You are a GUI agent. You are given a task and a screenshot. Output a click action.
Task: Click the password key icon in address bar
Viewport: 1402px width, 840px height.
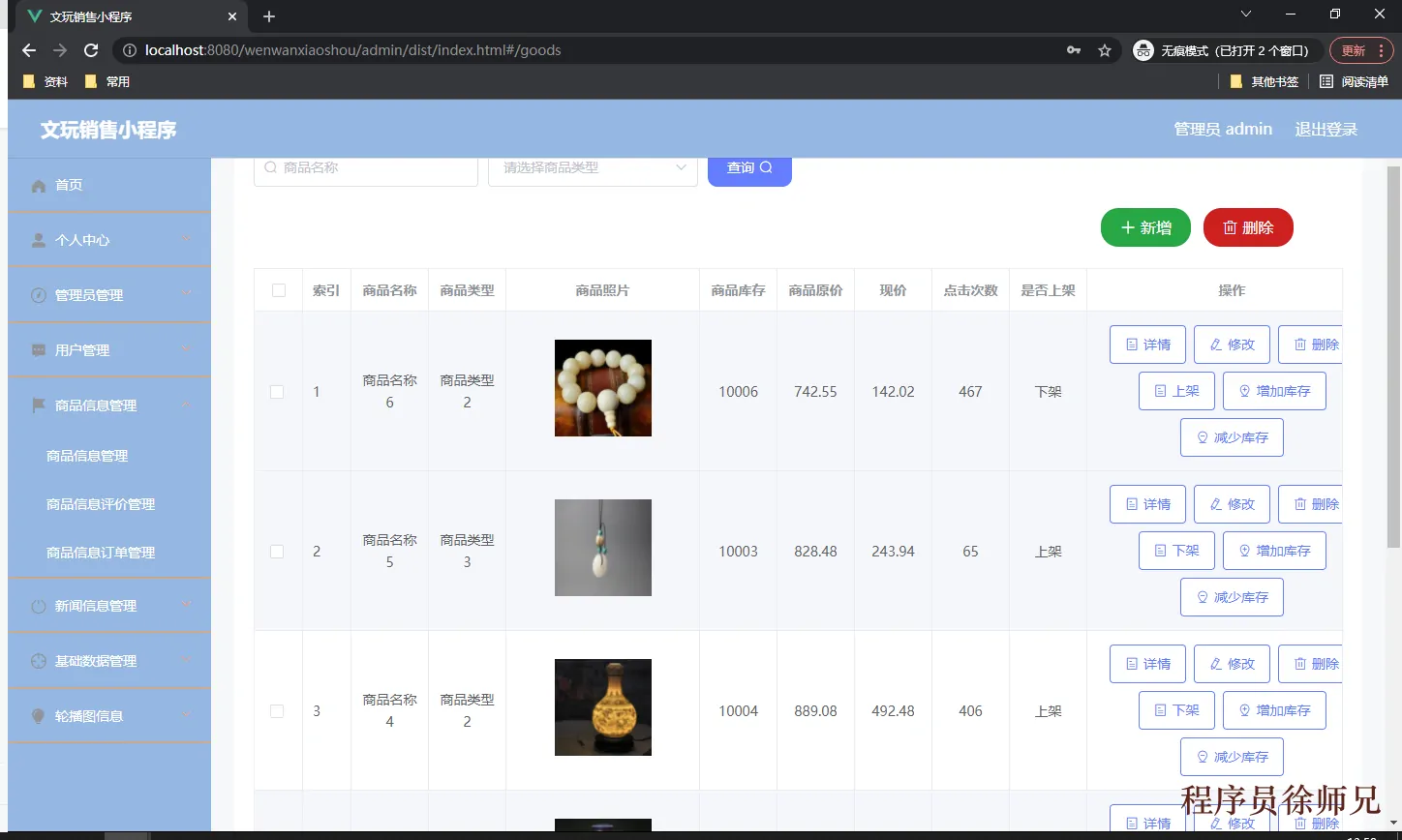point(1074,50)
